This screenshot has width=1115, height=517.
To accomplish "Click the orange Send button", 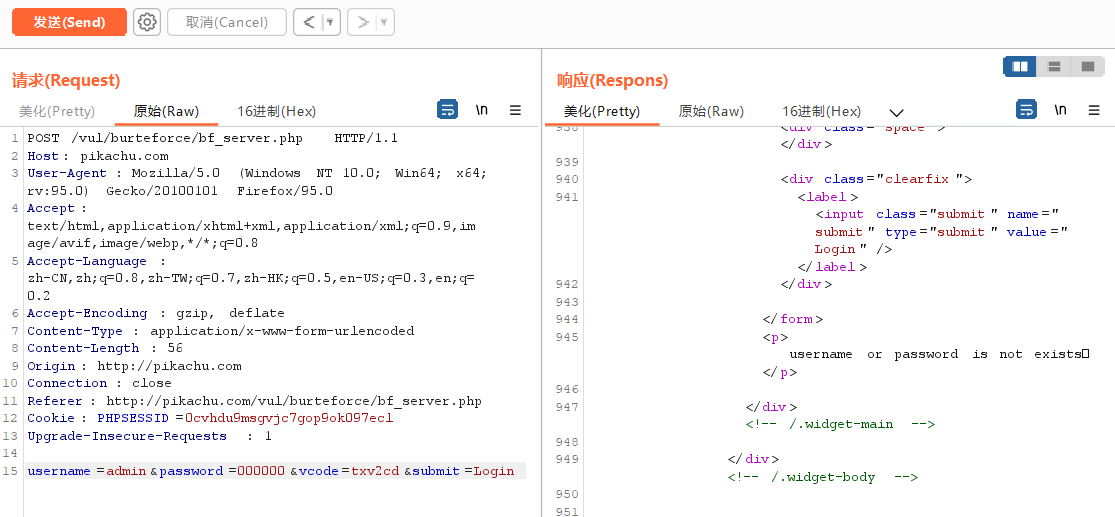I will point(69,22).
